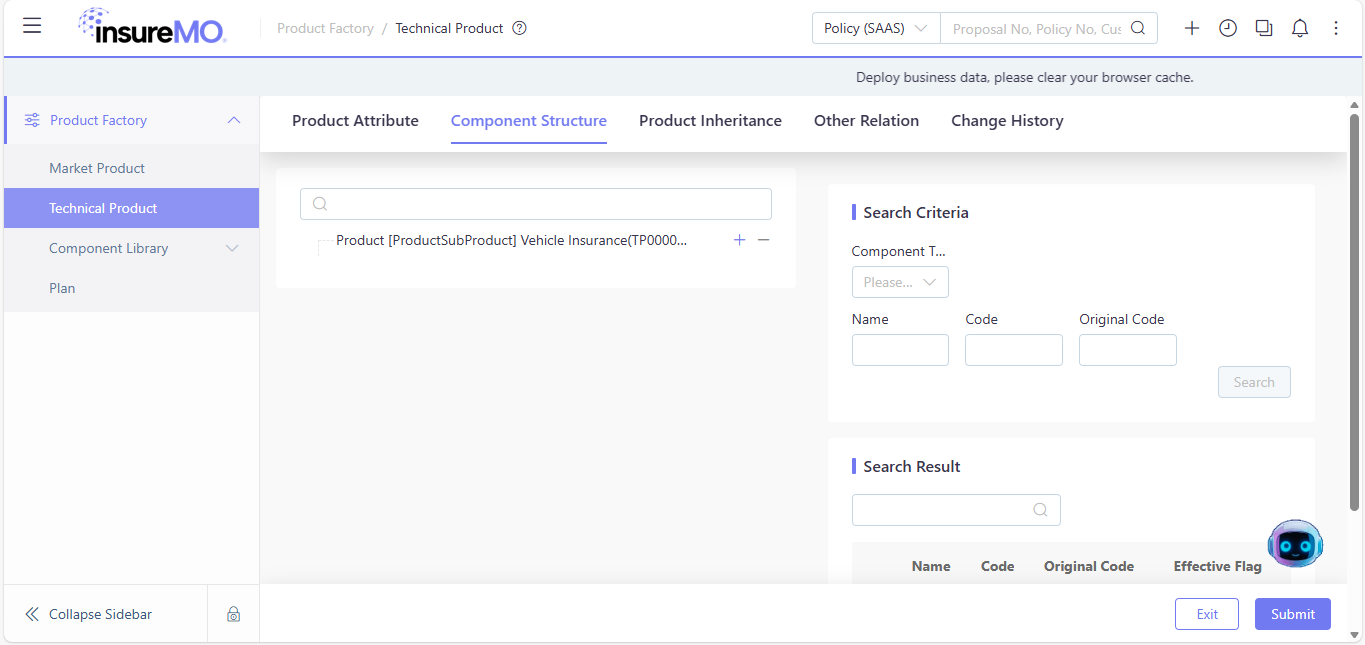
Task: Remove the node with the tree minus icon
Action: click(x=763, y=240)
